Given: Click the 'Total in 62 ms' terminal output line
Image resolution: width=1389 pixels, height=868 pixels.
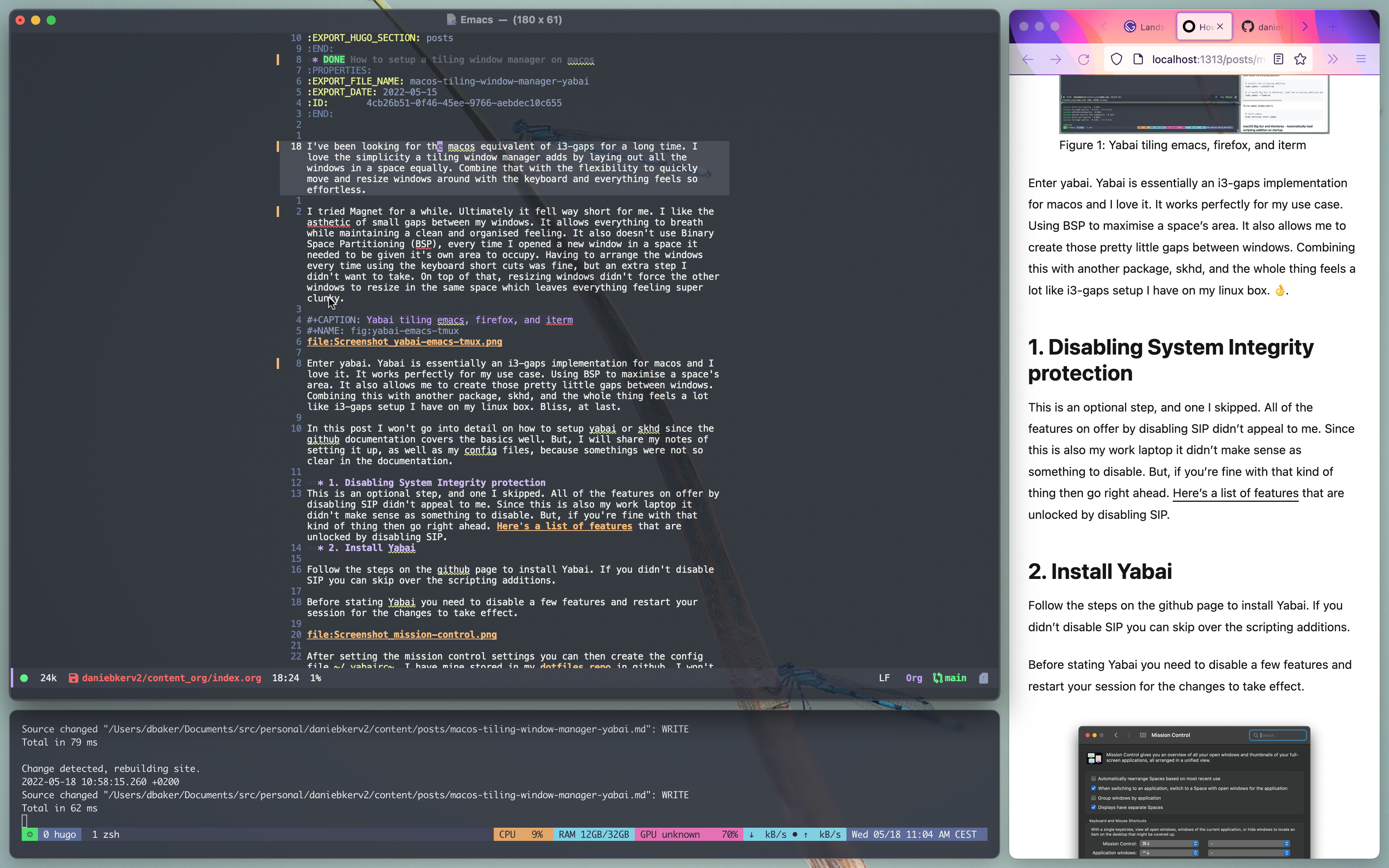Looking at the screenshot, I should pos(60,808).
